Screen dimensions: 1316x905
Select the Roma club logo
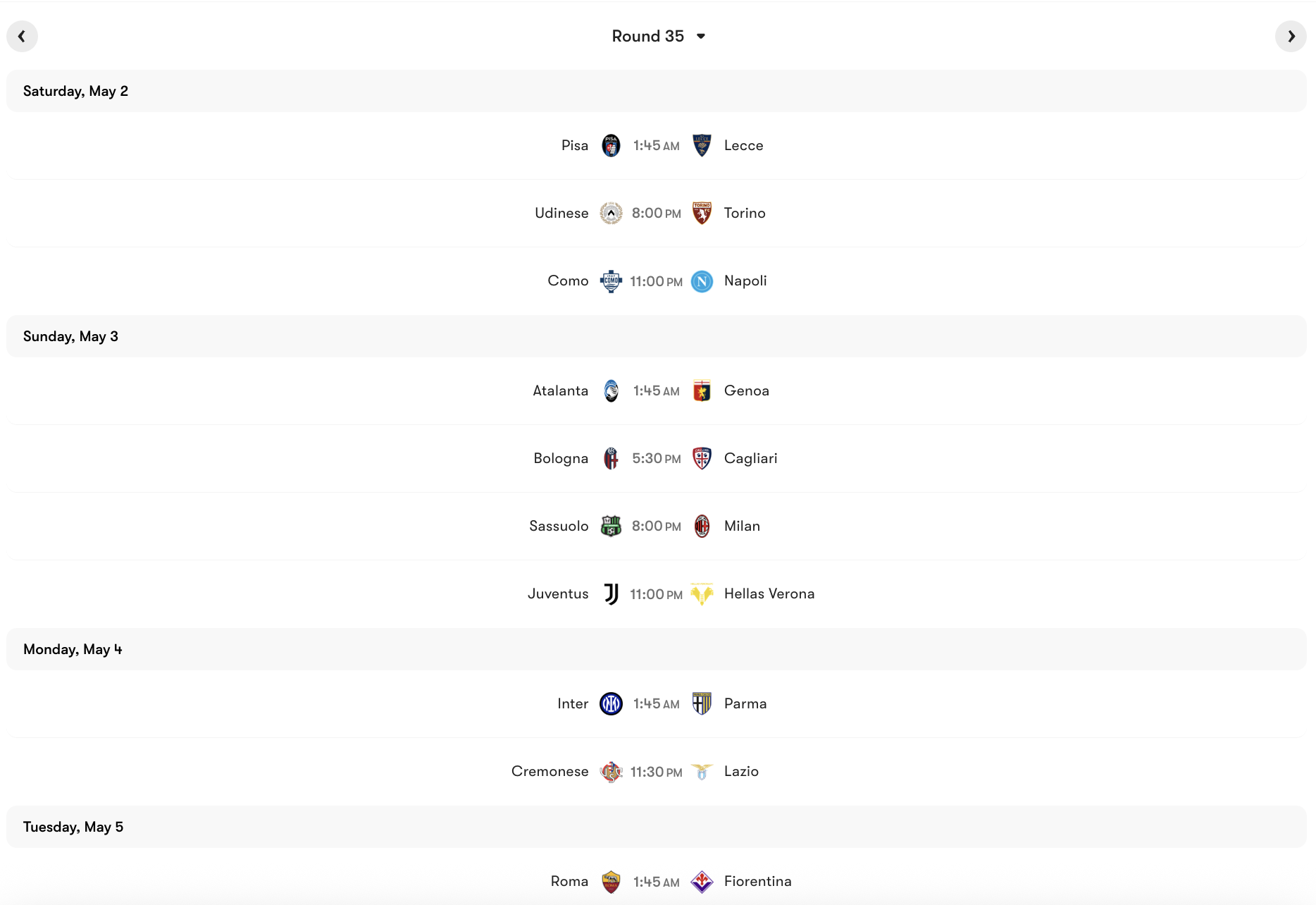pyautogui.click(x=612, y=881)
